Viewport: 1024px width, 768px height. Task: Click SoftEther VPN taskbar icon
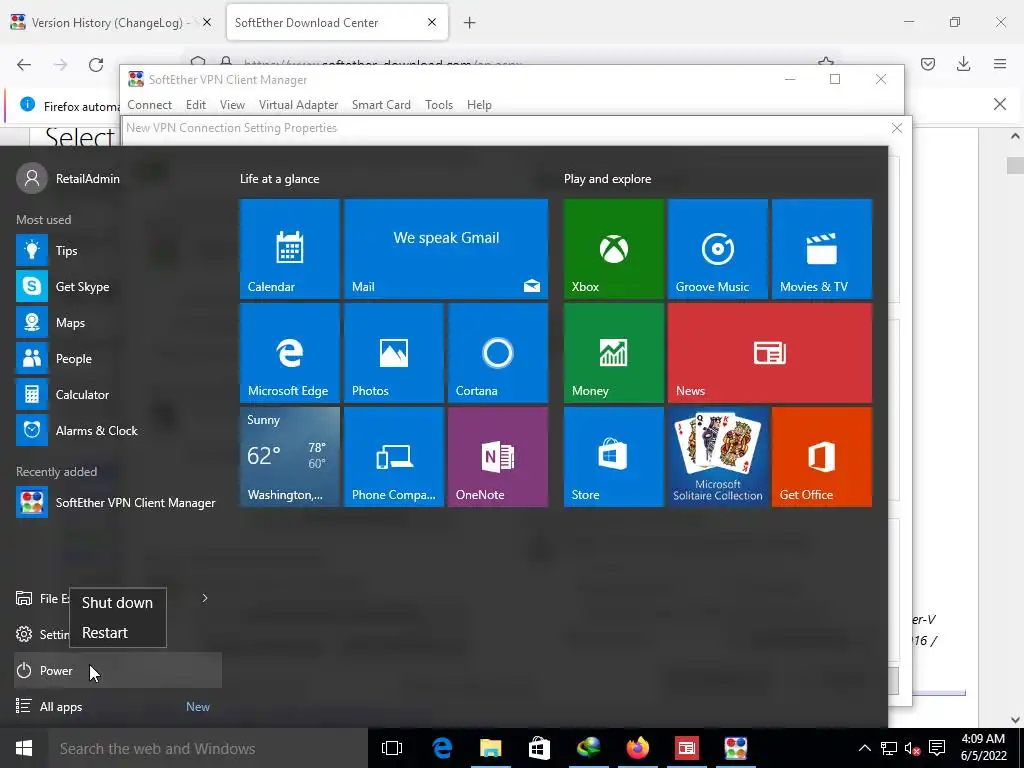(x=735, y=748)
